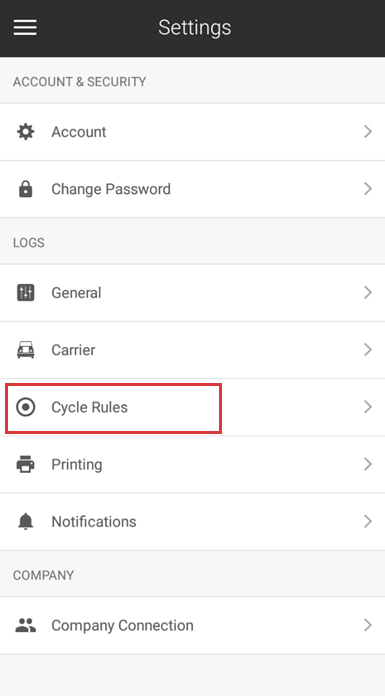Tap the Cycle Rules text label
Image resolution: width=385 pixels, height=696 pixels.
tap(89, 407)
